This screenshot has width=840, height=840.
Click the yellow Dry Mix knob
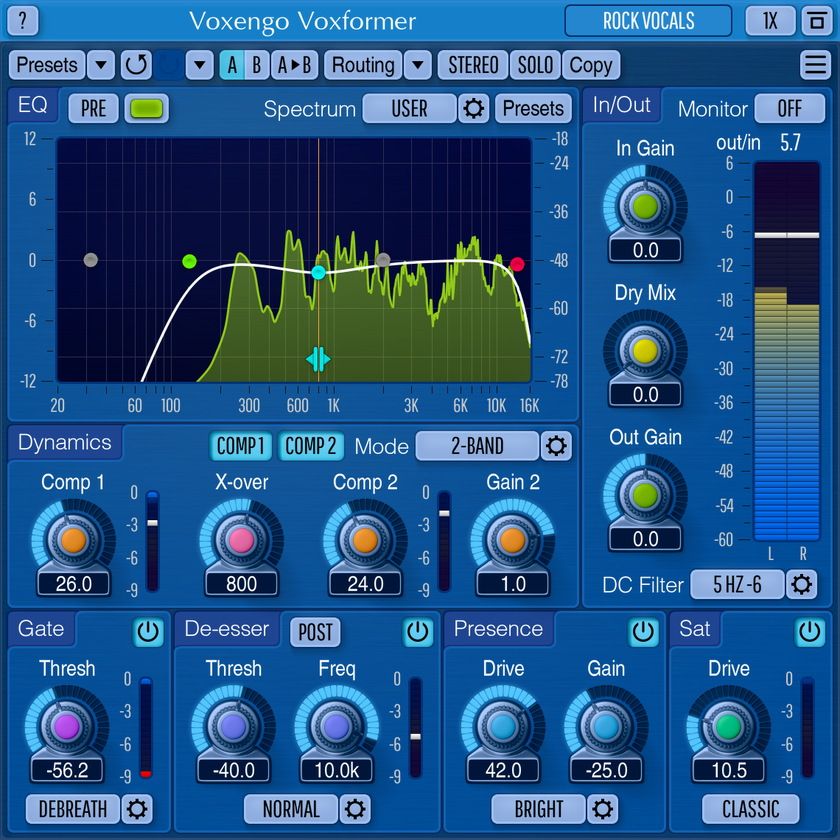coord(645,351)
